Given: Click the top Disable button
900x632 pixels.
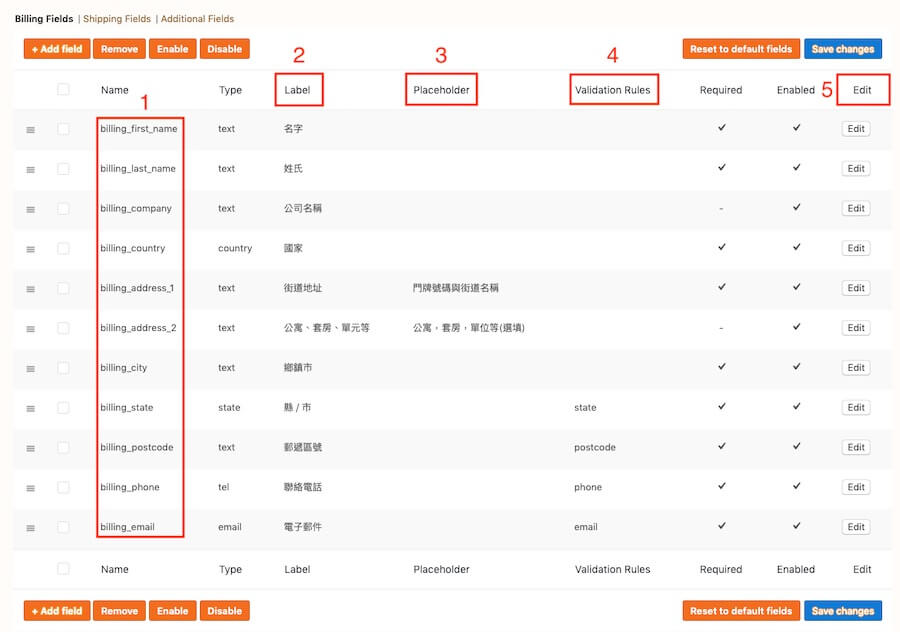Looking at the screenshot, I should click(224, 49).
